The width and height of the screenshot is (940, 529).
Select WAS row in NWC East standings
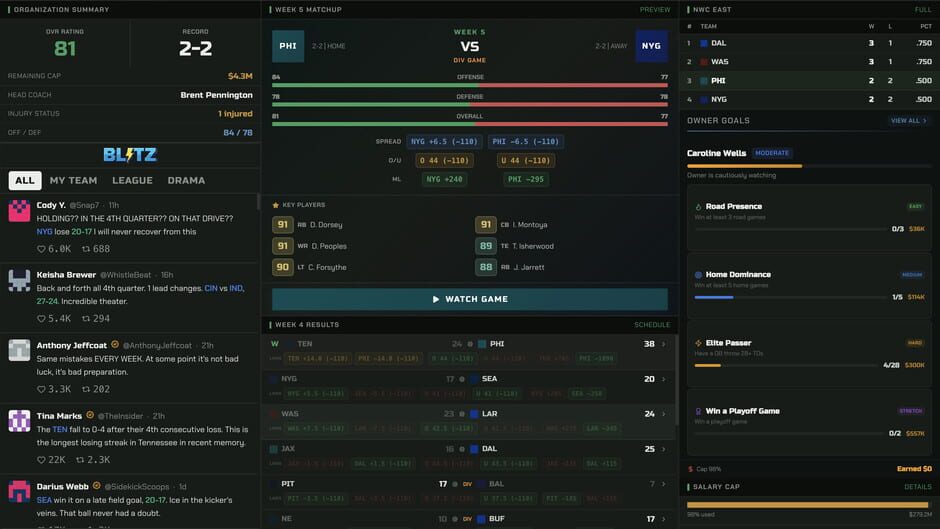(x=809, y=62)
